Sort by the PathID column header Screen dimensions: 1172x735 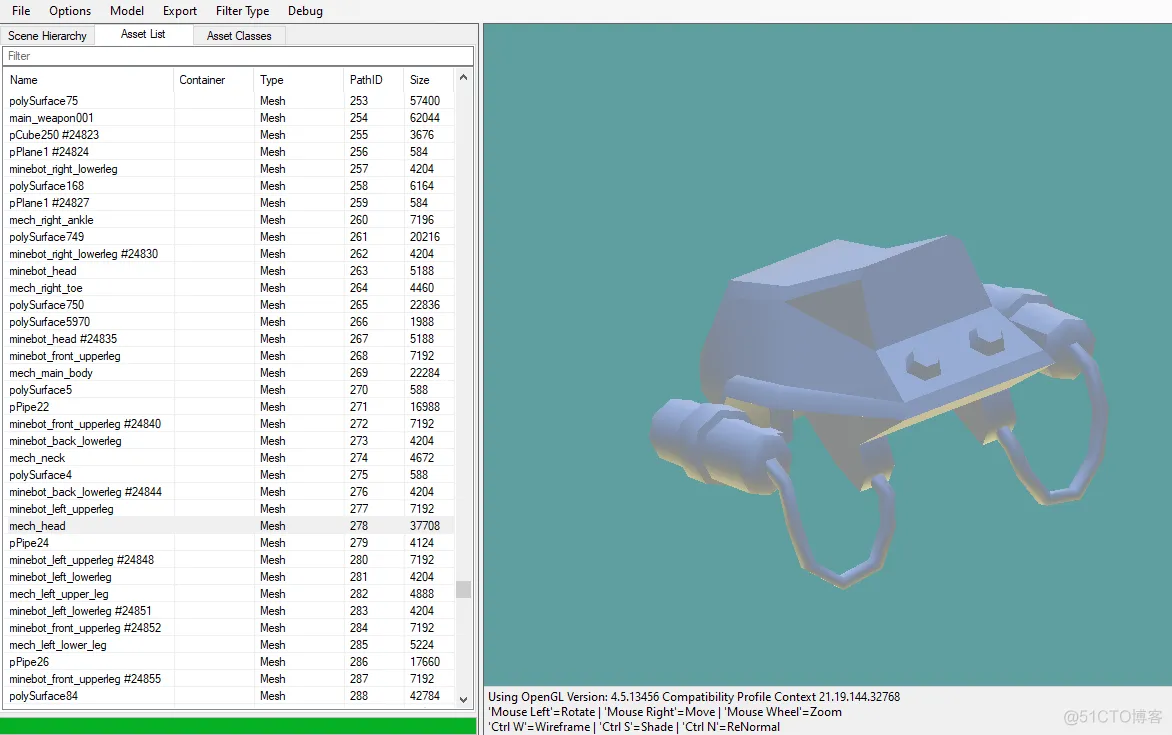coord(374,80)
